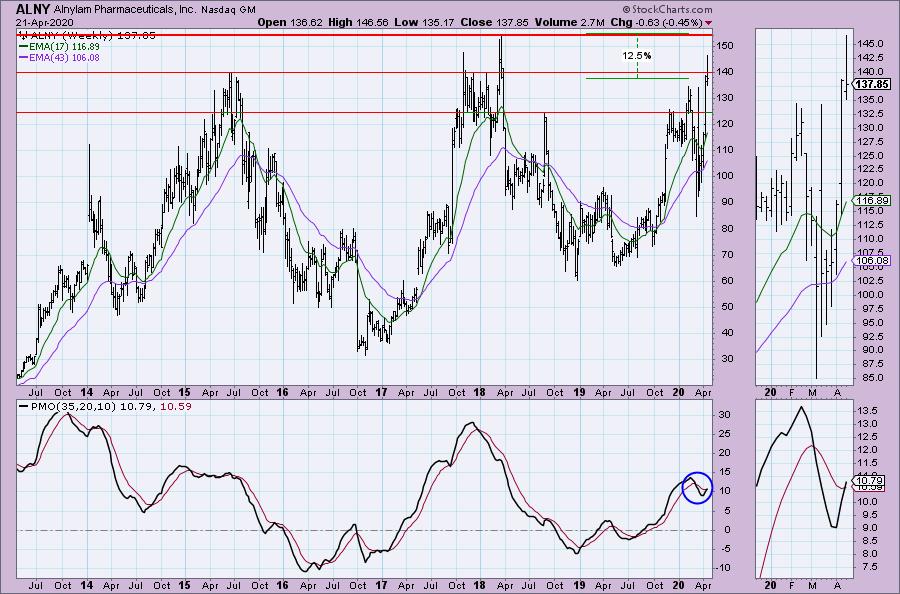The height and width of the screenshot is (594, 900).
Task: Click the 100.0 label in zoom panel axis
Action: (871, 294)
